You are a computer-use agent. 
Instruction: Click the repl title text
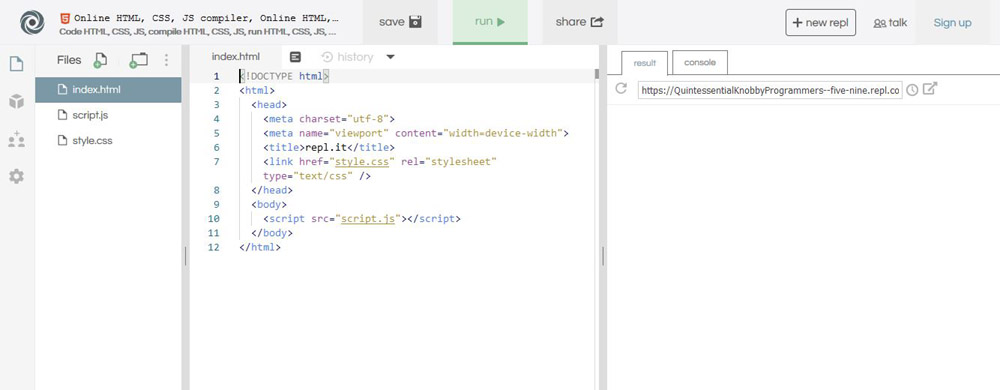pos(207,18)
